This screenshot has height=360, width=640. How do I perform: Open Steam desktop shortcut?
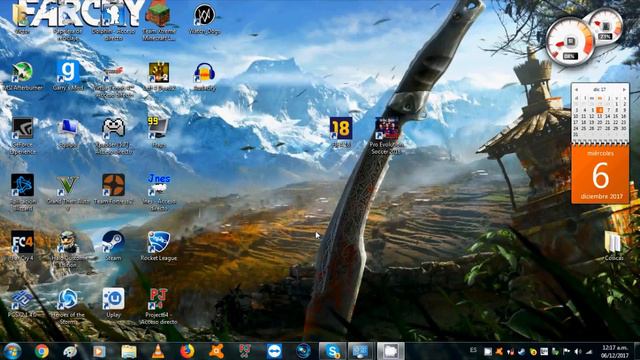[x=113, y=242]
